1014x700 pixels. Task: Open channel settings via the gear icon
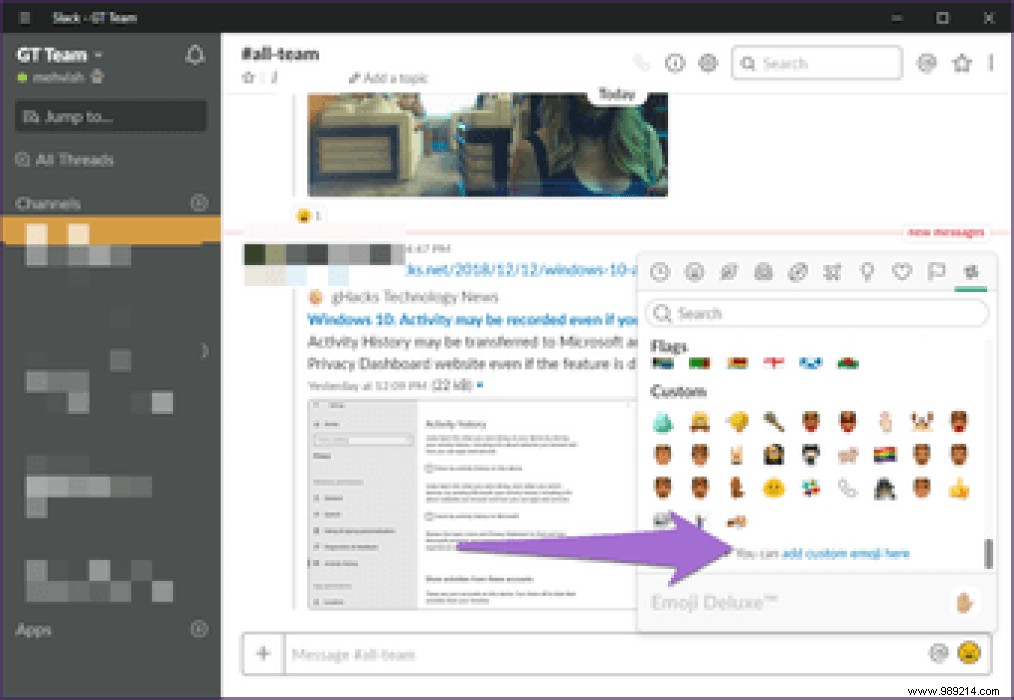(708, 62)
